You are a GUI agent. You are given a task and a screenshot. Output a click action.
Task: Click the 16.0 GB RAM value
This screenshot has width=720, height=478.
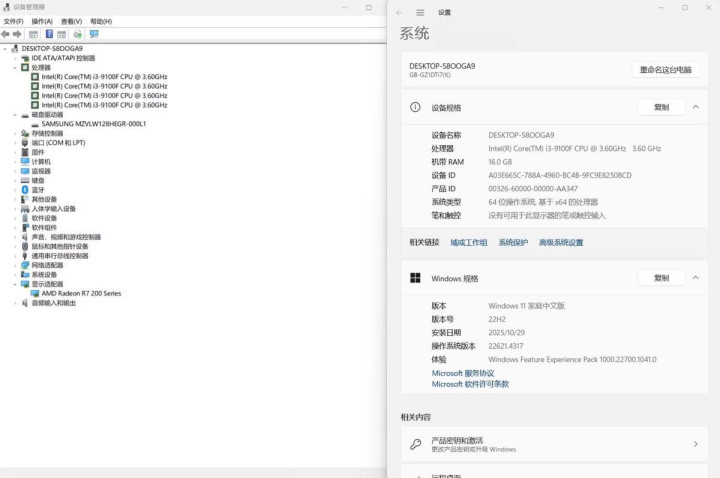[x=500, y=162]
